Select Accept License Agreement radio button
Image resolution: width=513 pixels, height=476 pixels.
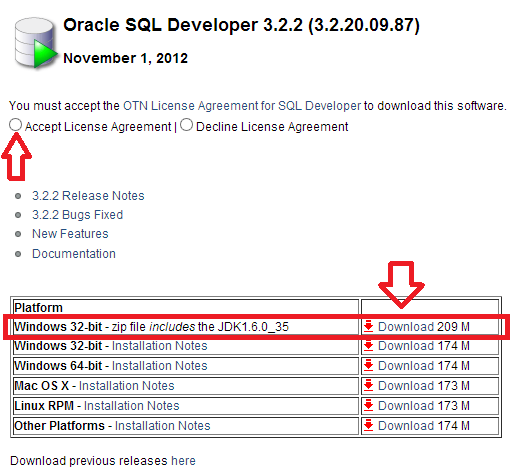pyautogui.click(x=15, y=125)
